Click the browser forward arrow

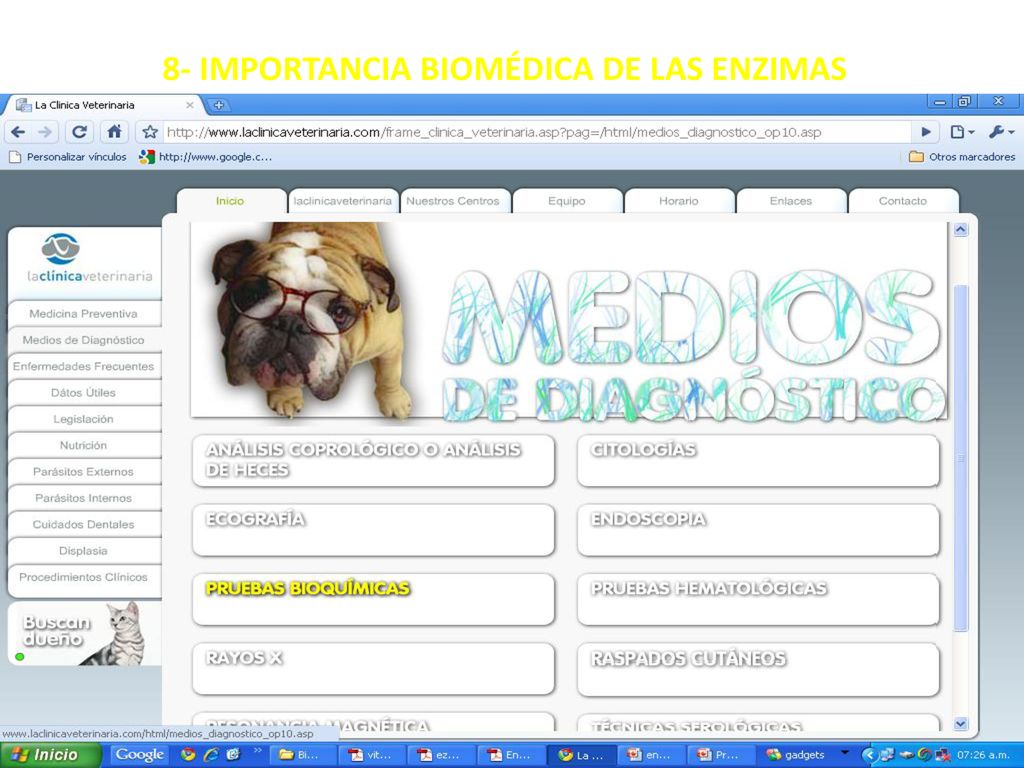[x=44, y=133]
